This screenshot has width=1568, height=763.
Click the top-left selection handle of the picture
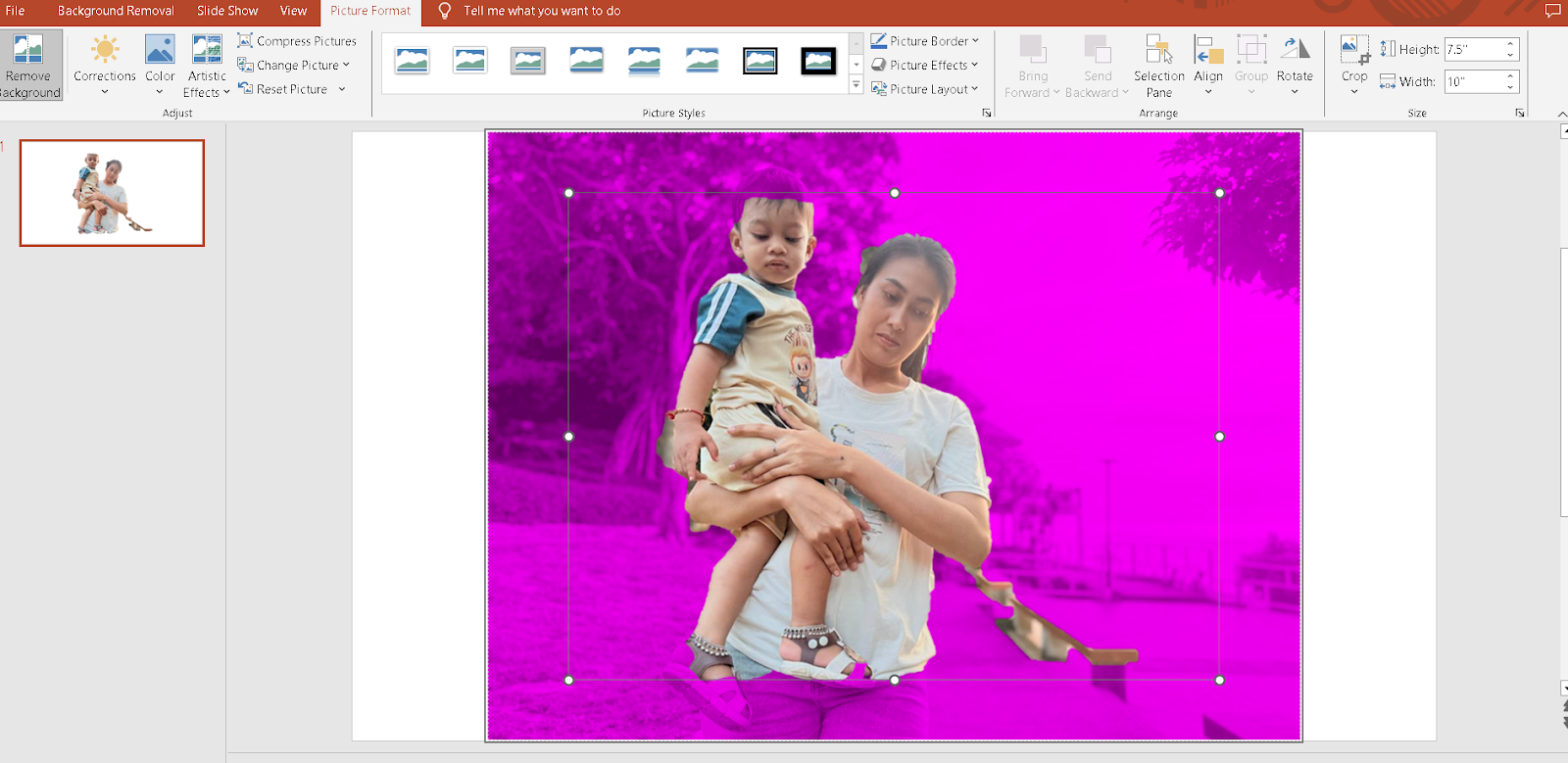tap(569, 193)
